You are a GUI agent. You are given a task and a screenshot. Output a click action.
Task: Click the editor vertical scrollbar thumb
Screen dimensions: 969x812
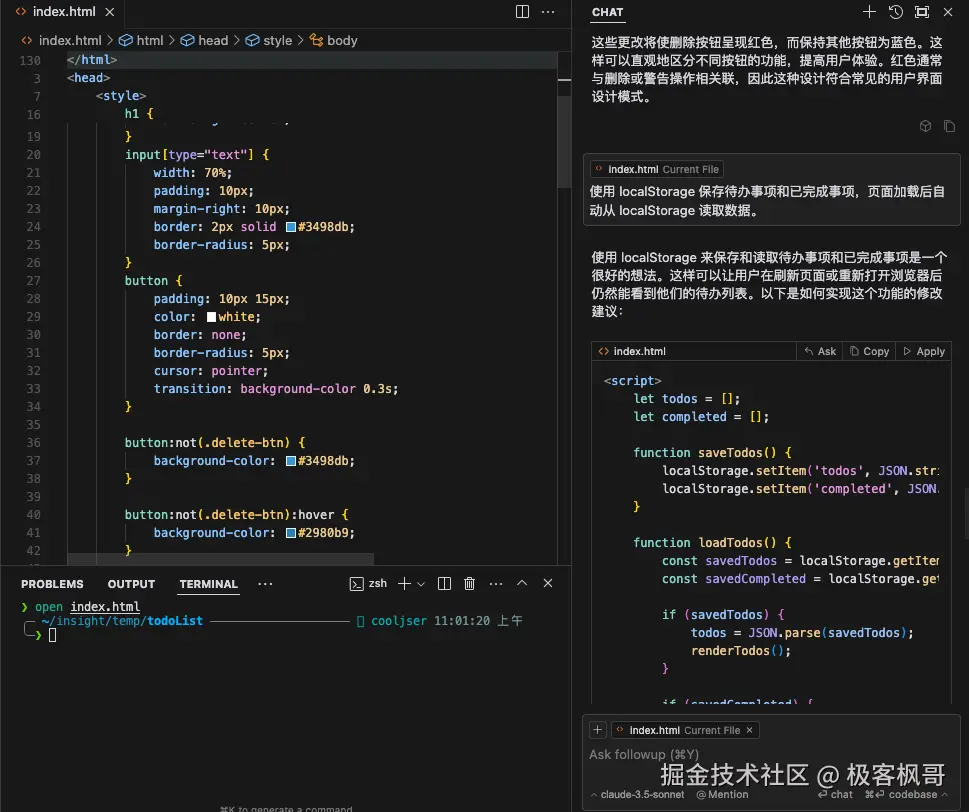coord(564,141)
